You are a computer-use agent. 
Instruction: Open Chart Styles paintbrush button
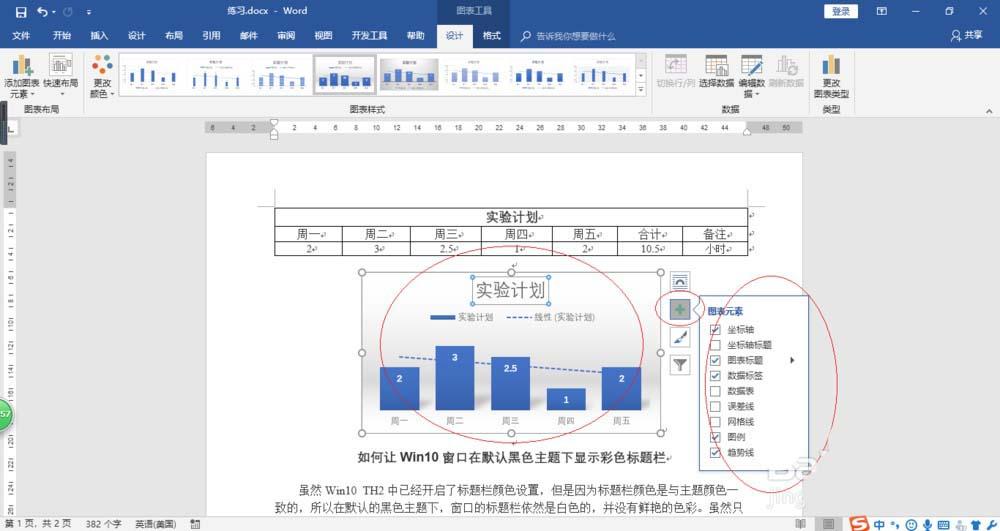pyautogui.click(x=680, y=337)
